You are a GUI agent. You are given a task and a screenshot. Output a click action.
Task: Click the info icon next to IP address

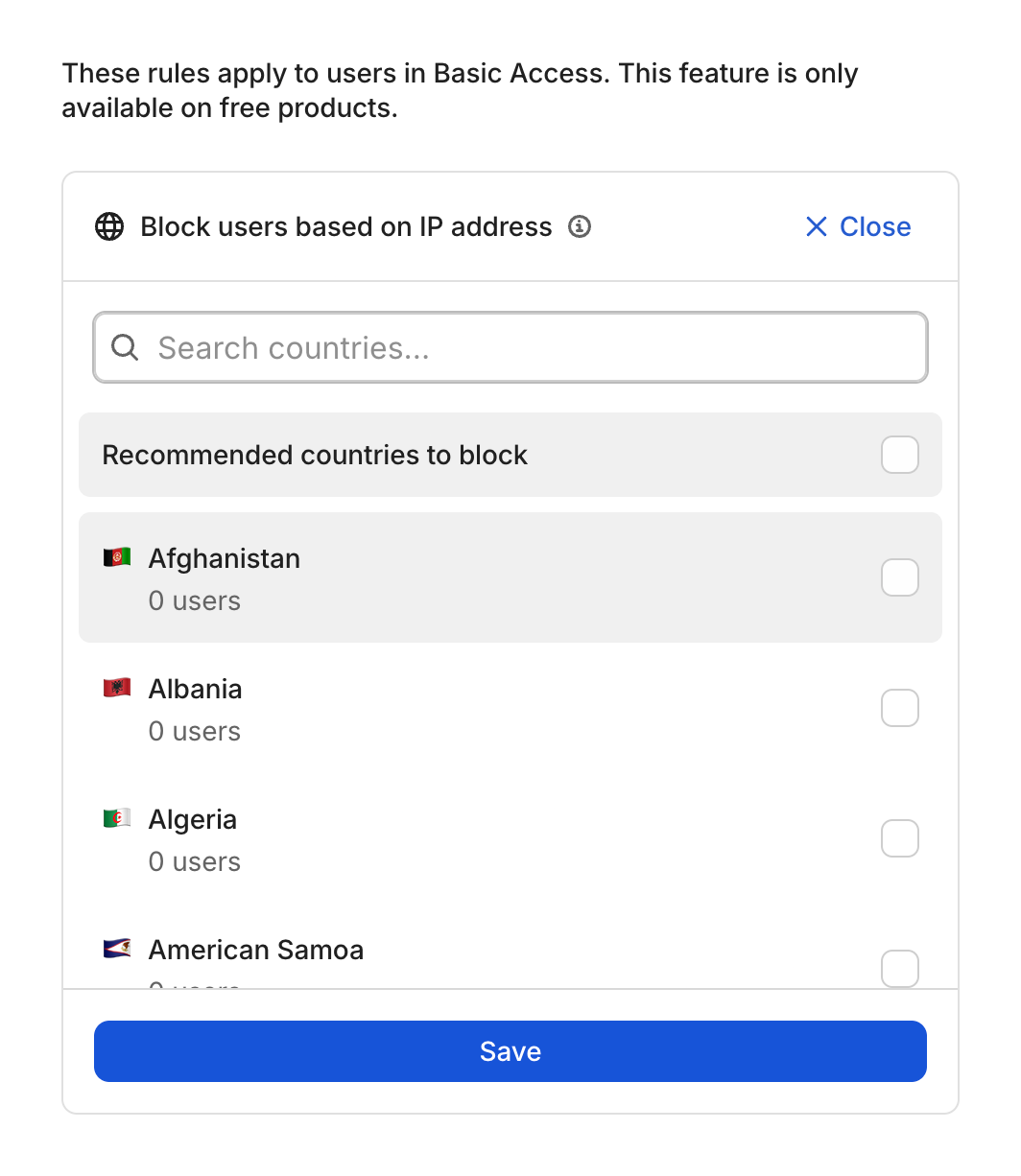click(x=580, y=227)
